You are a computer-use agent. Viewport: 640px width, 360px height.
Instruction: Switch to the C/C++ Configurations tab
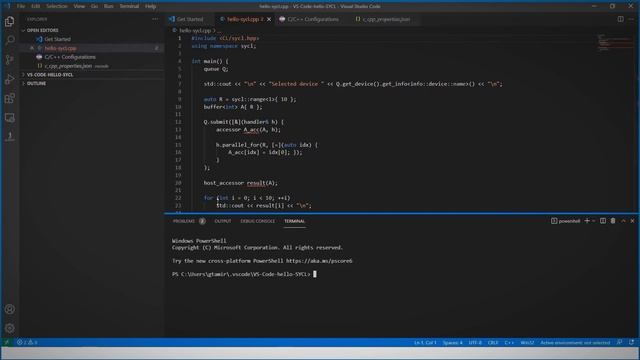[312, 19]
